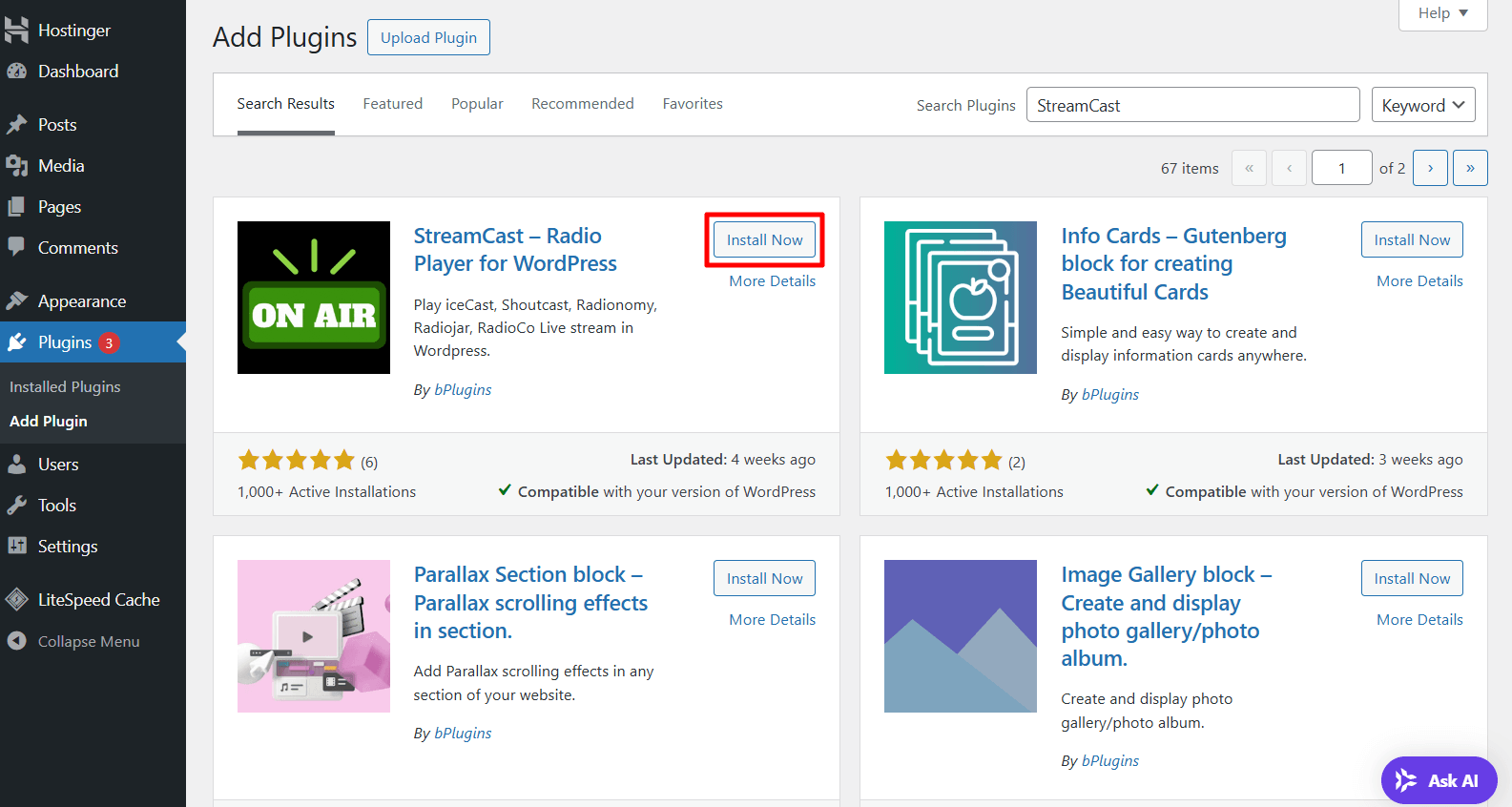The height and width of the screenshot is (807, 1512).
Task: Click bPlugins author link under Image Gallery
Action: [1110, 760]
